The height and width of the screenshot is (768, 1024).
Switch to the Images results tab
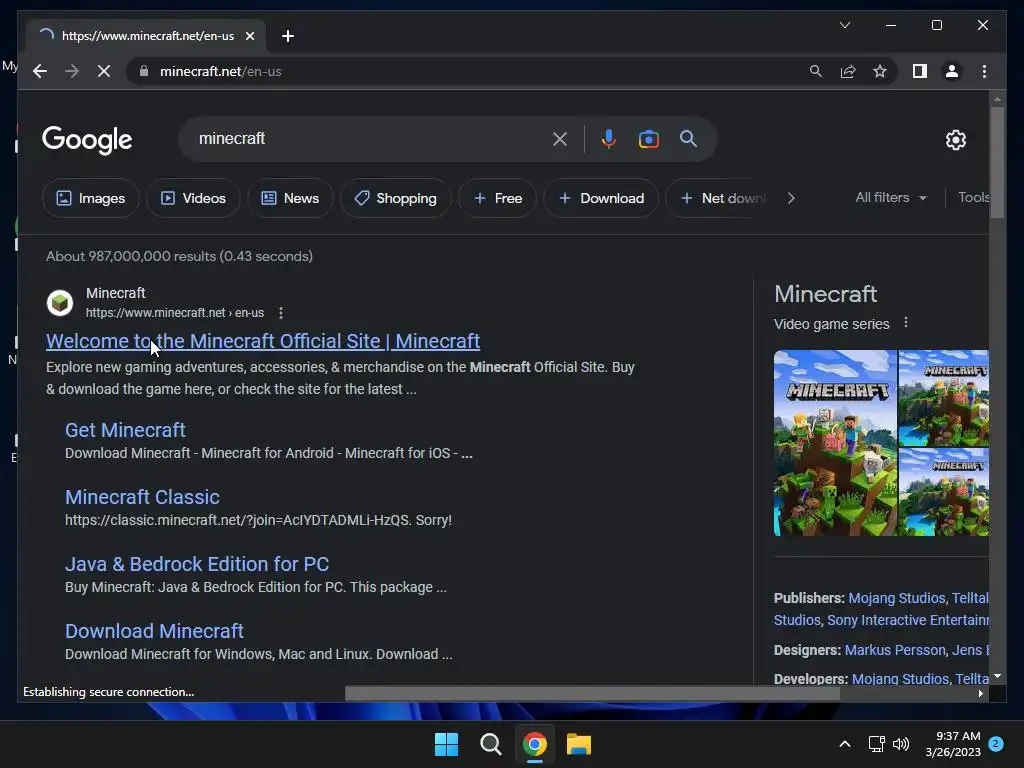pyautogui.click(x=91, y=198)
